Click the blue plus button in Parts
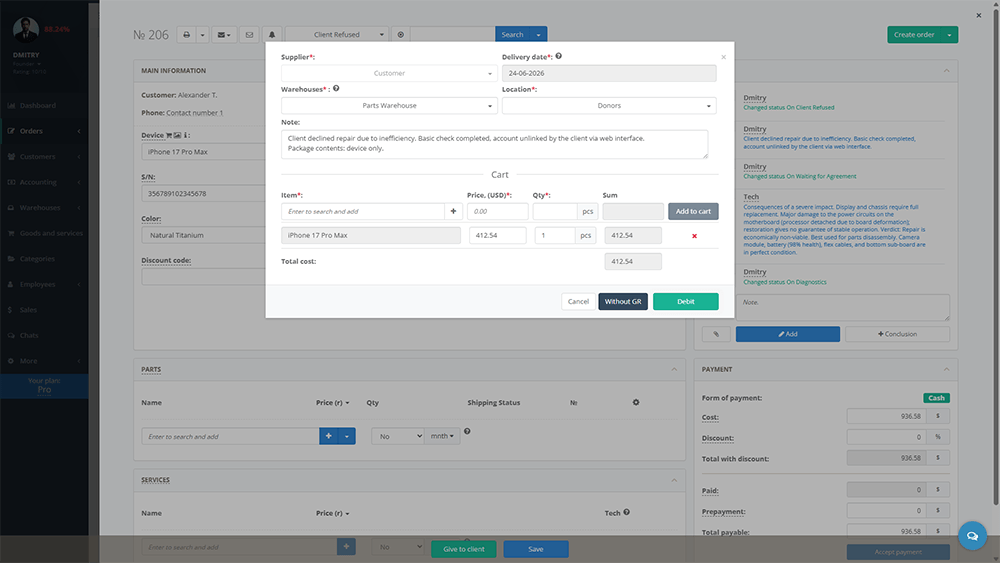 [328, 436]
